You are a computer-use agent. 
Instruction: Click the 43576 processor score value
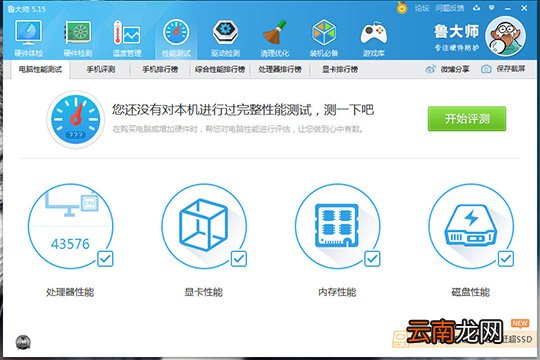tap(70, 244)
